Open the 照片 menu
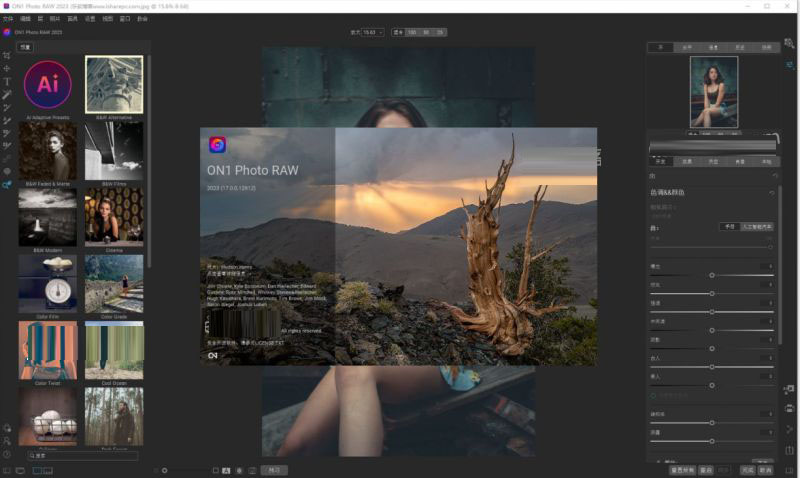Viewport: 800px width, 478px height. [x=55, y=19]
